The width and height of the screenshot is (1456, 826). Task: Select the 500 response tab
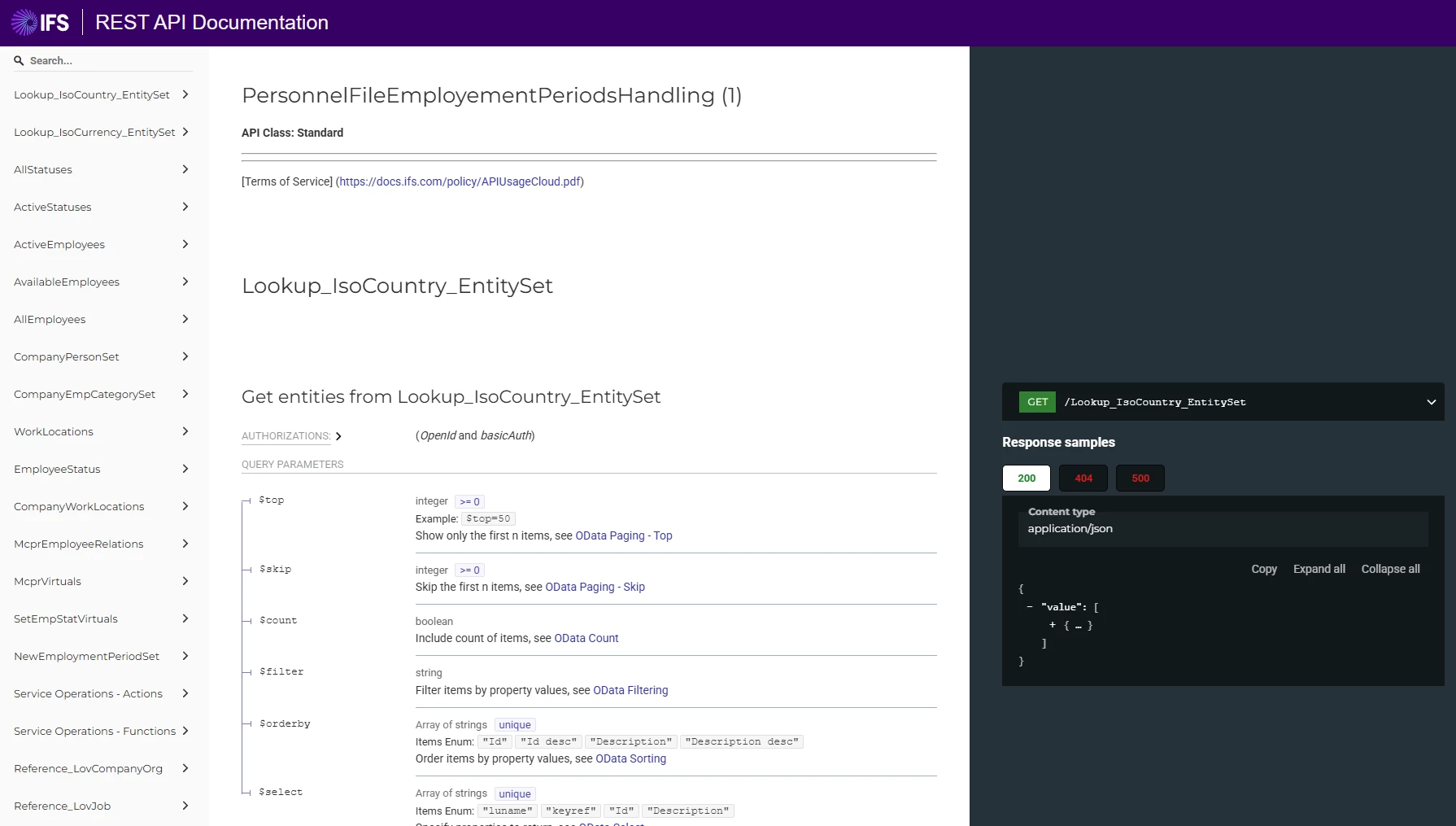[x=1140, y=479]
